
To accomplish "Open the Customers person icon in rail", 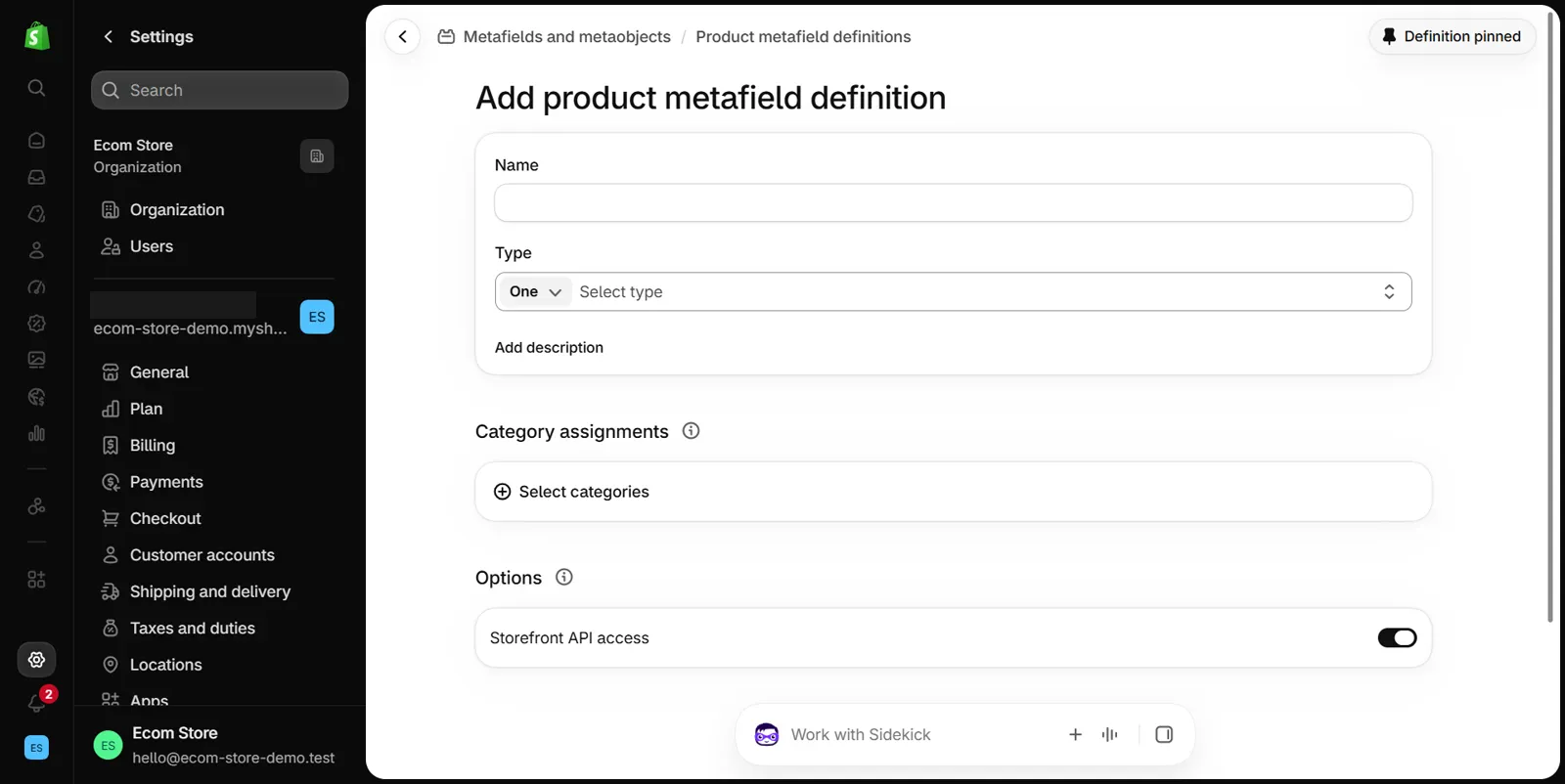I will coord(36,250).
